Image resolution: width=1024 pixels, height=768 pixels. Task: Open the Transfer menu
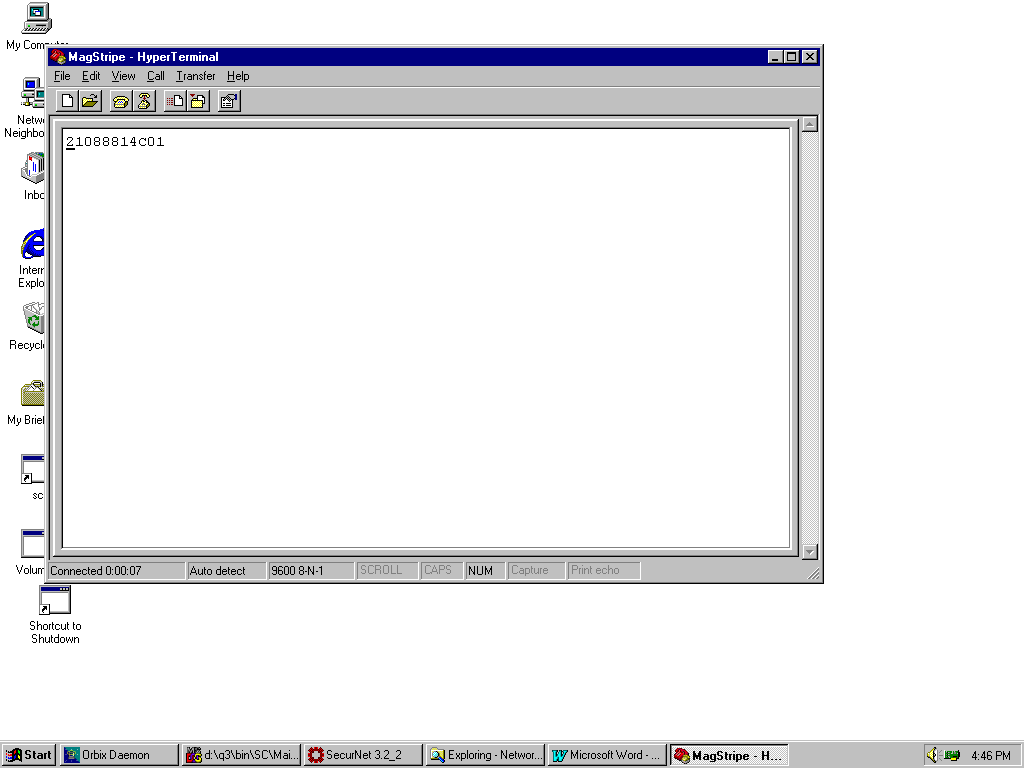click(196, 76)
